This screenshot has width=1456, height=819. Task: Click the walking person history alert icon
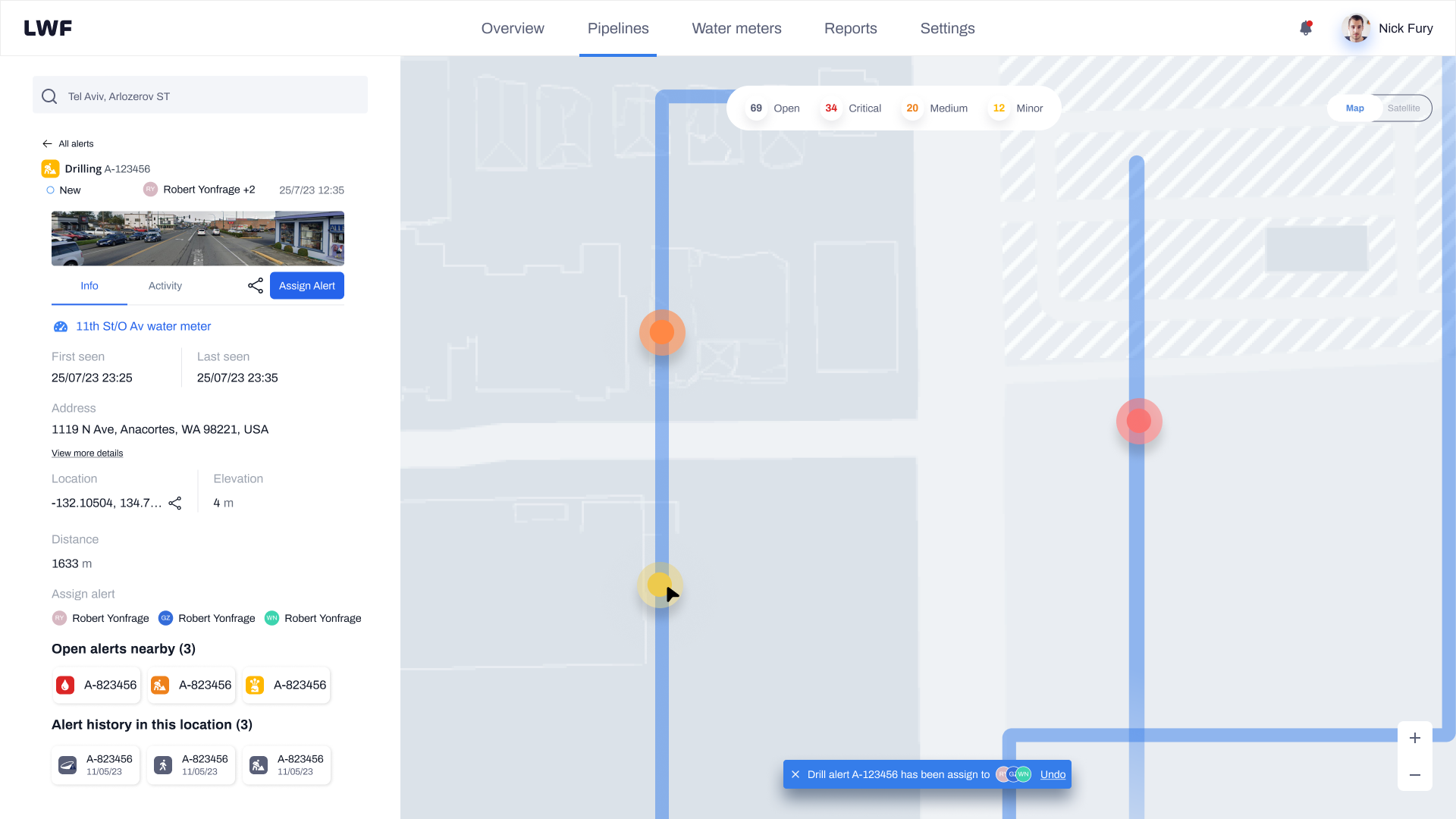point(163,765)
